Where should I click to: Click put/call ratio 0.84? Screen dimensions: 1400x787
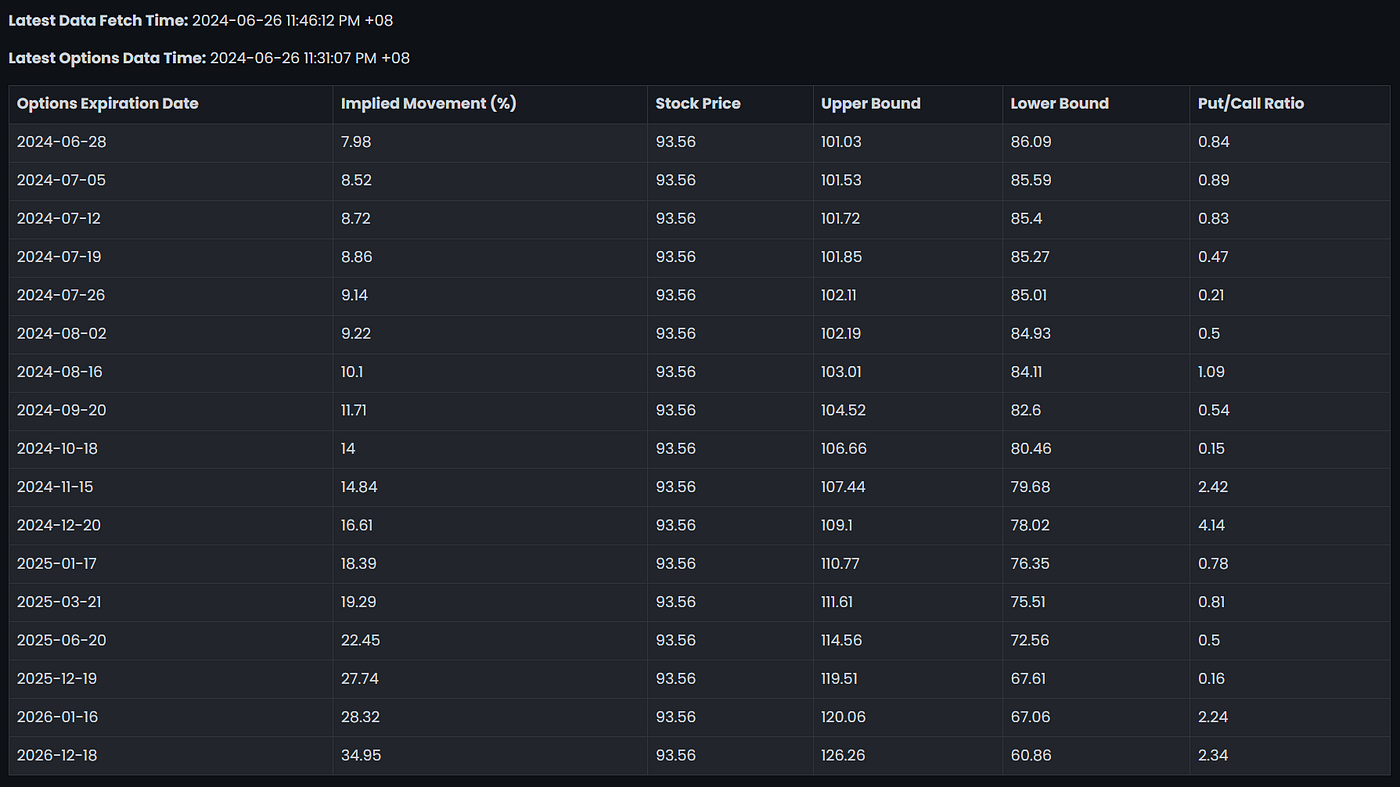[1214, 142]
